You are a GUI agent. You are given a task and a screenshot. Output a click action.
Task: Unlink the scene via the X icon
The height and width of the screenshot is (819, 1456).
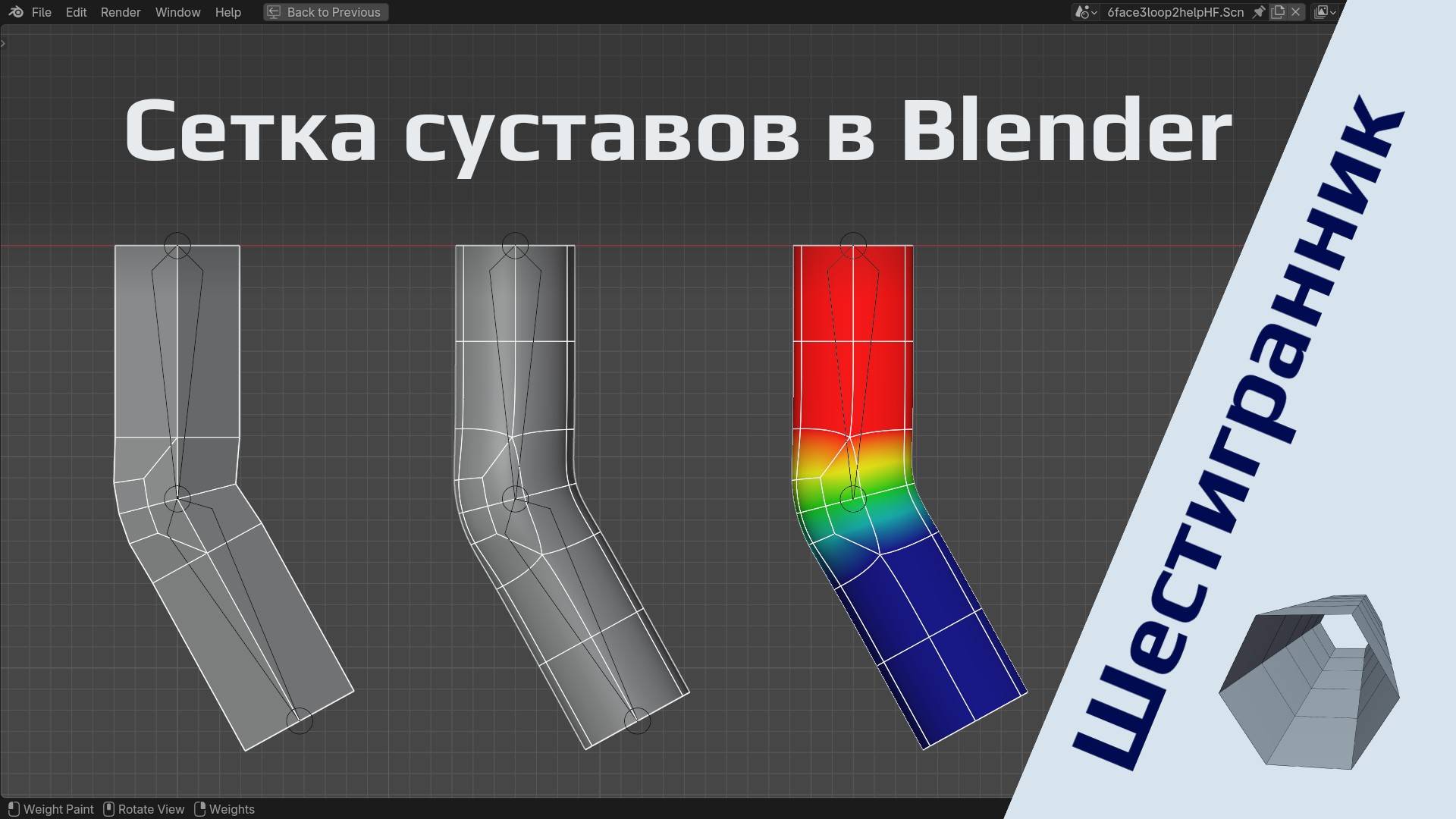[1296, 12]
